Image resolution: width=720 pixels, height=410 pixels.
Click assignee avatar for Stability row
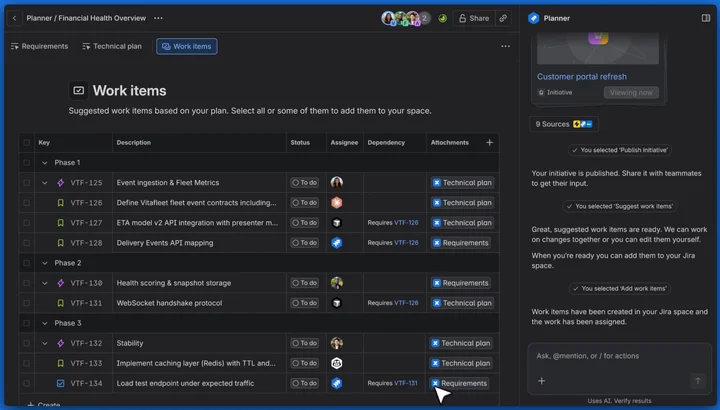337,343
